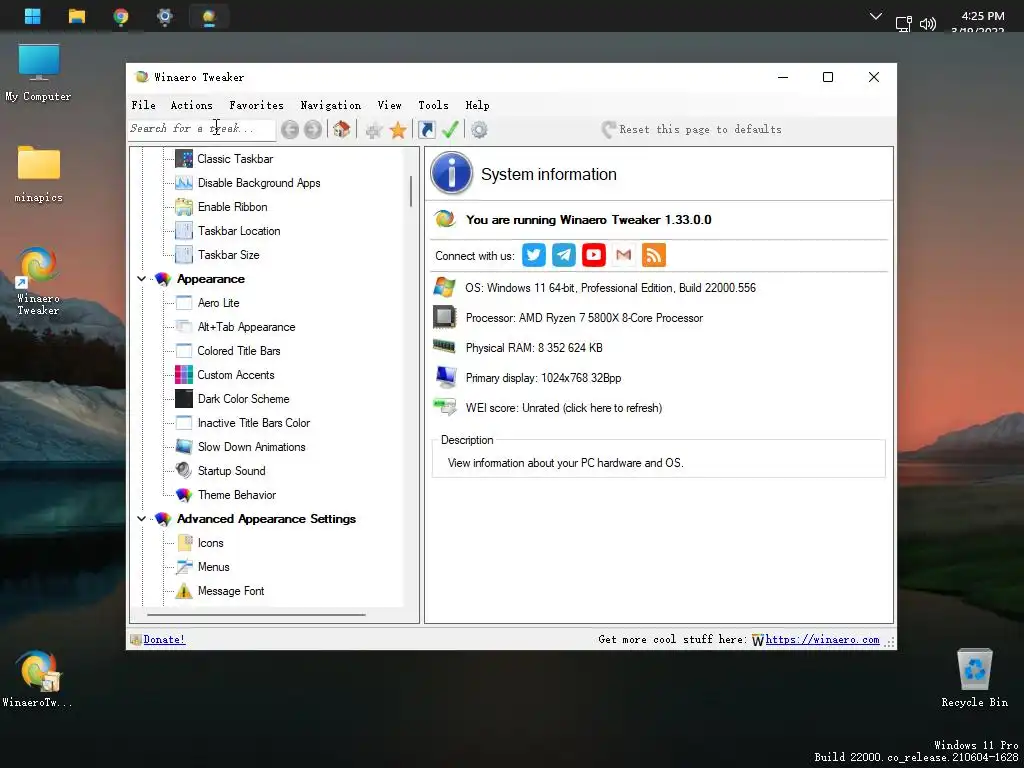The image size is (1024, 768).
Task: Select Inactive Title Bars Color item
Action: coord(253,423)
